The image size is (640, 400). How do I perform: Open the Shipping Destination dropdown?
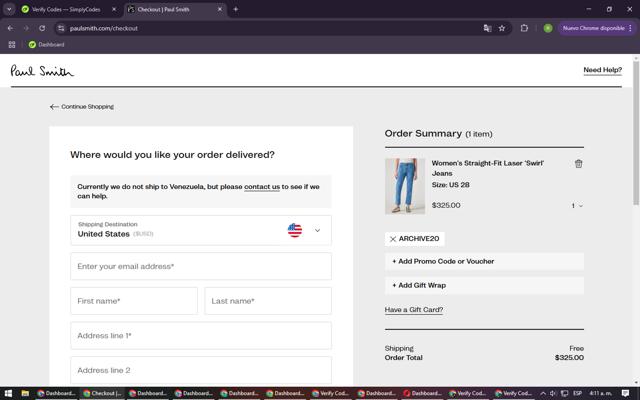coord(201,230)
